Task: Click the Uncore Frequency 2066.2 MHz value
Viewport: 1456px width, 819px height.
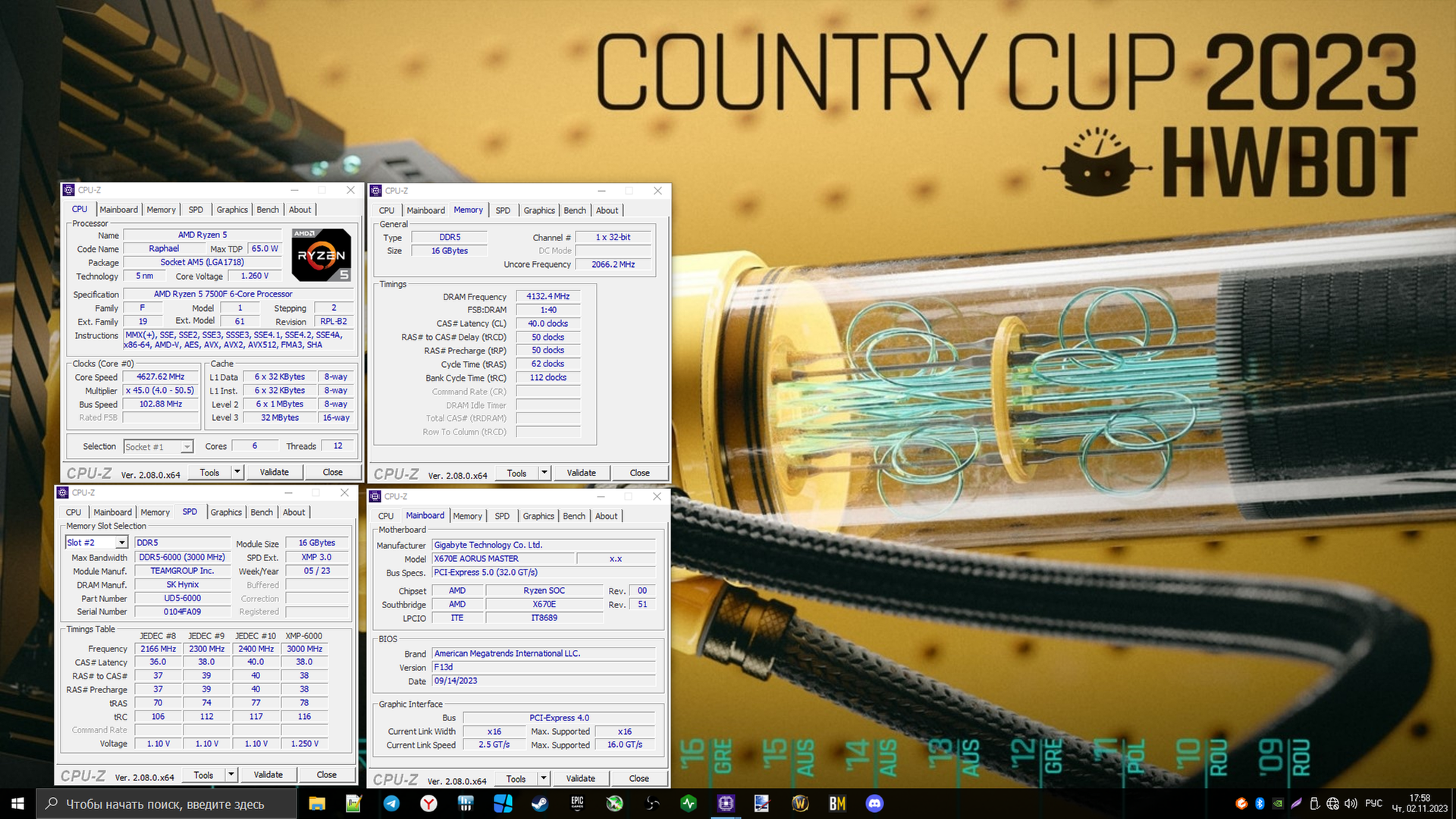Action: [x=613, y=265]
